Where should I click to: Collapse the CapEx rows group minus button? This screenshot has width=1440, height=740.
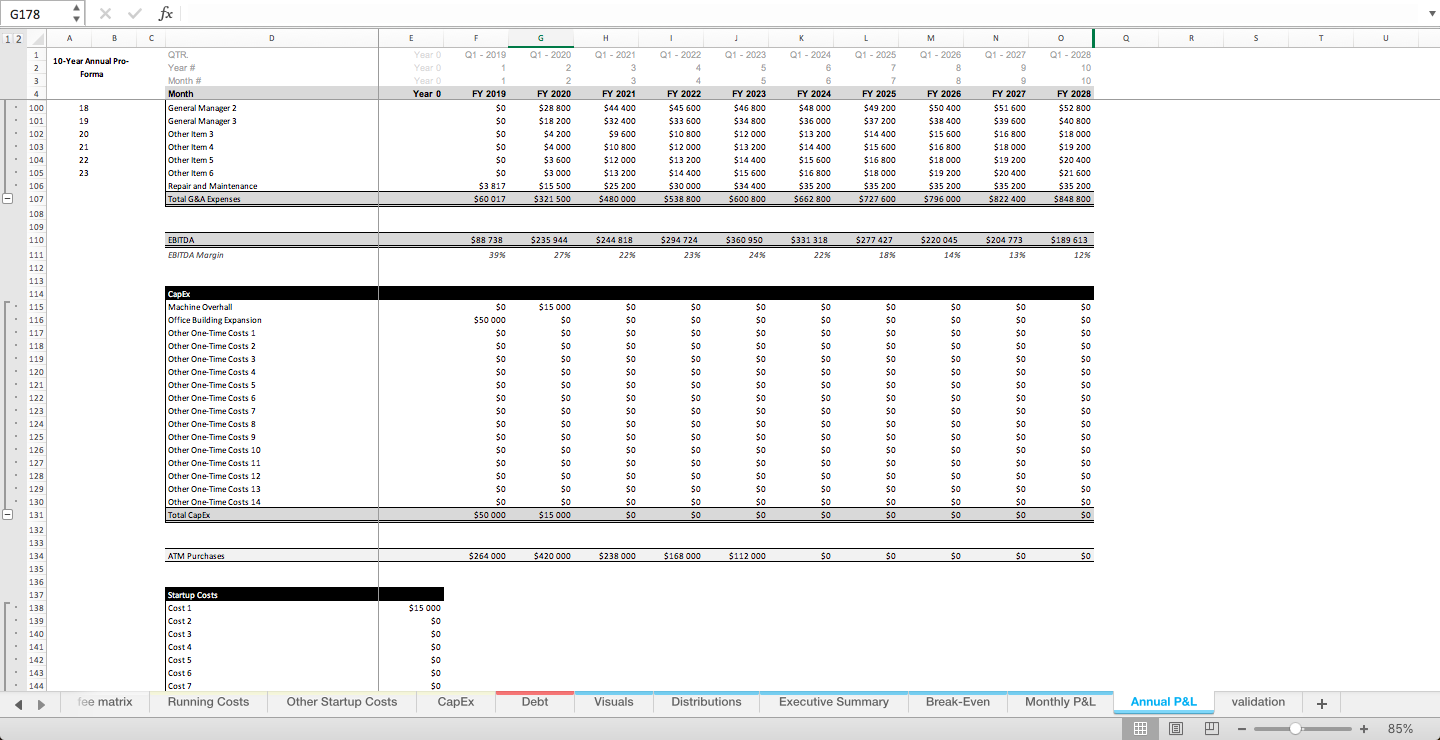[7, 514]
